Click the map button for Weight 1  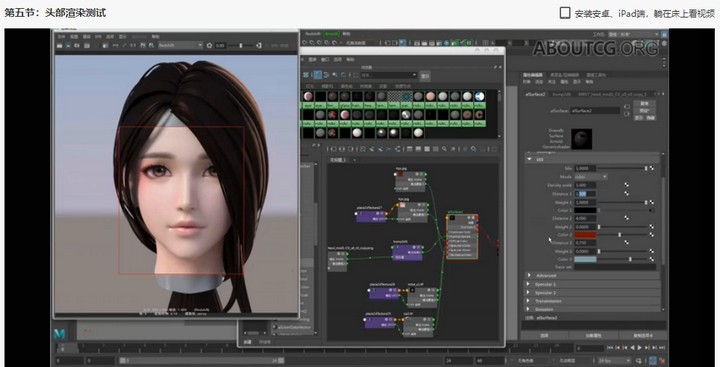[x=652, y=202]
